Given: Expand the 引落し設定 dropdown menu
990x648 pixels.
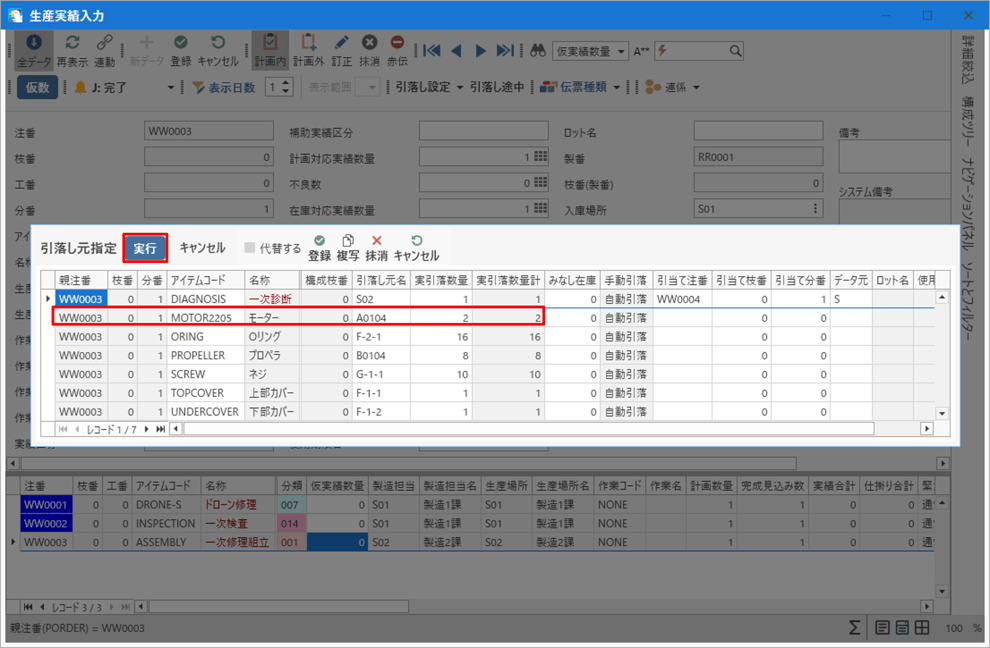Looking at the screenshot, I should pos(430,87).
